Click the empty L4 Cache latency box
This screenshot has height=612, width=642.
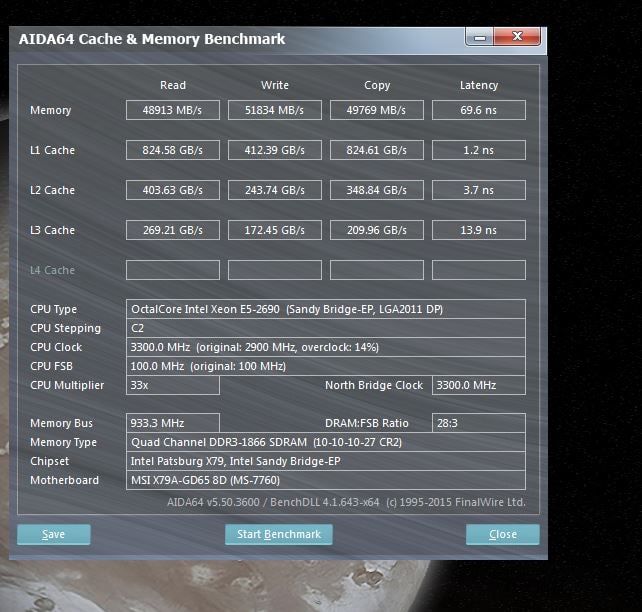pyautogui.click(x=479, y=270)
